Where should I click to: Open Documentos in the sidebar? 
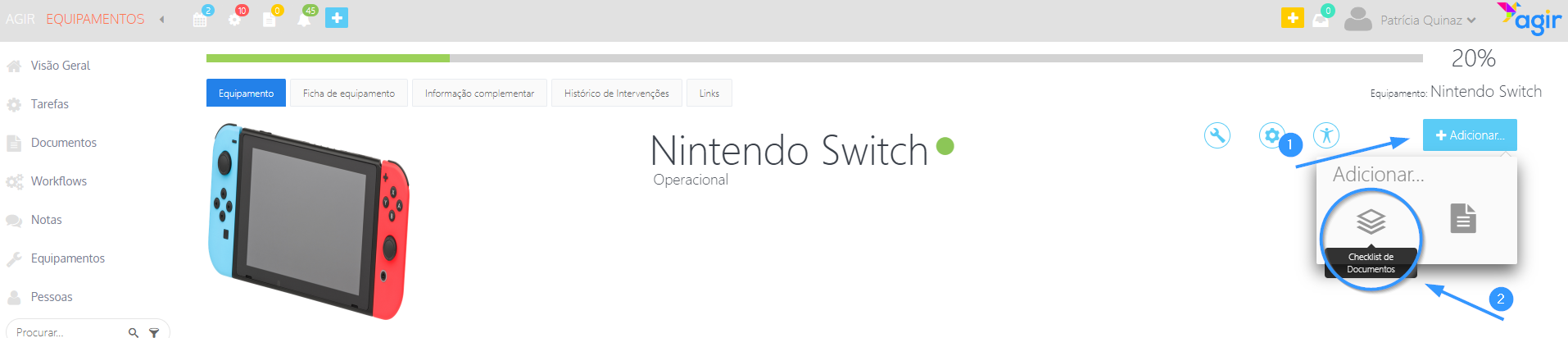click(x=64, y=143)
